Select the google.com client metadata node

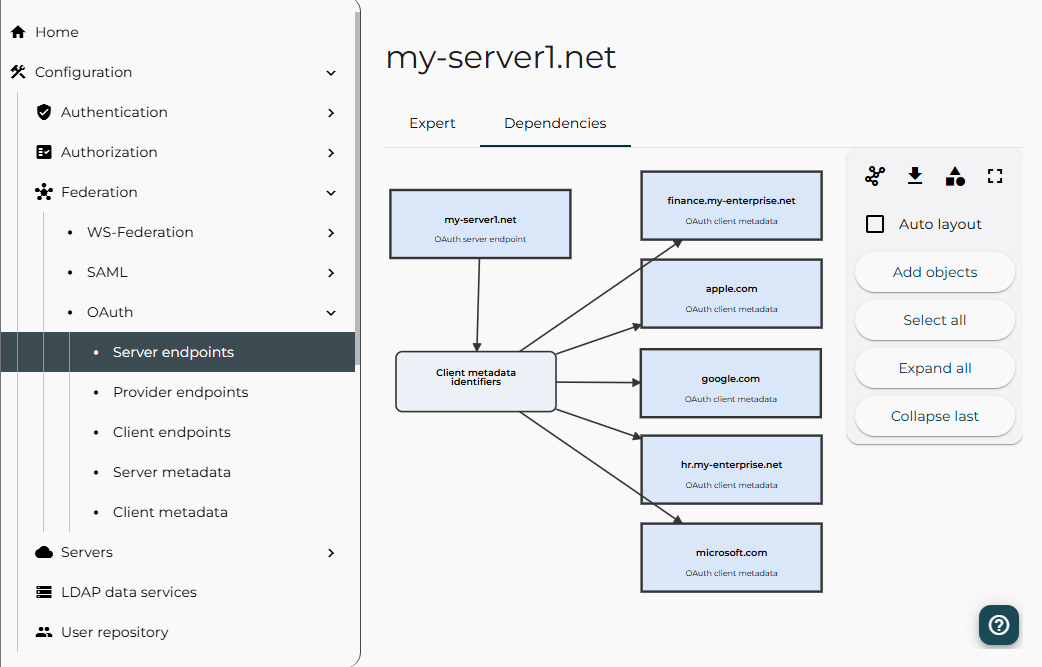pyautogui.click(x=730, y=383)
